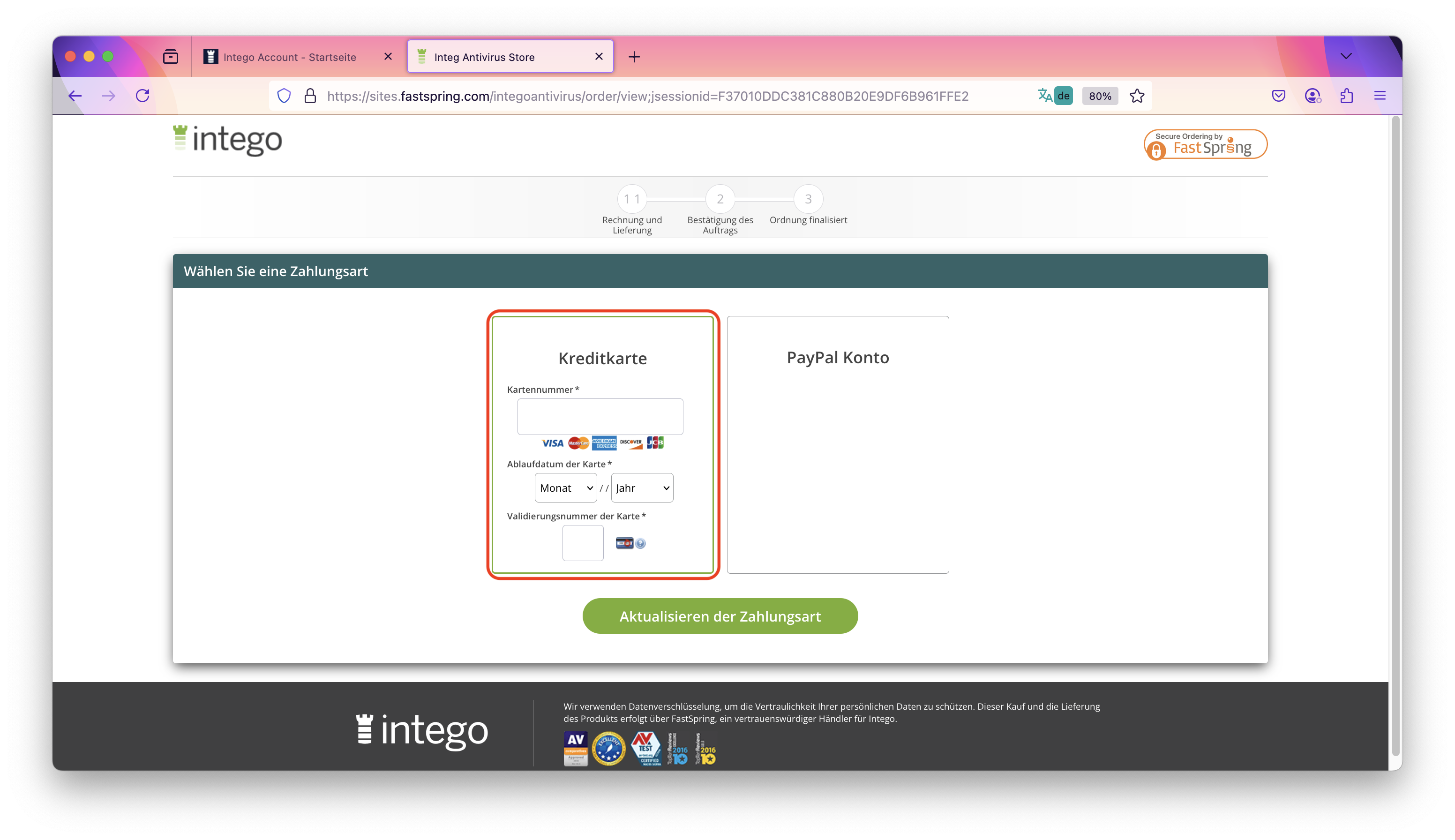Screen dimensions: 1455x840
Task: Open the Secure Ordering by FastSpring badge
Action: pyautogui.click(x=1205, y=144)
